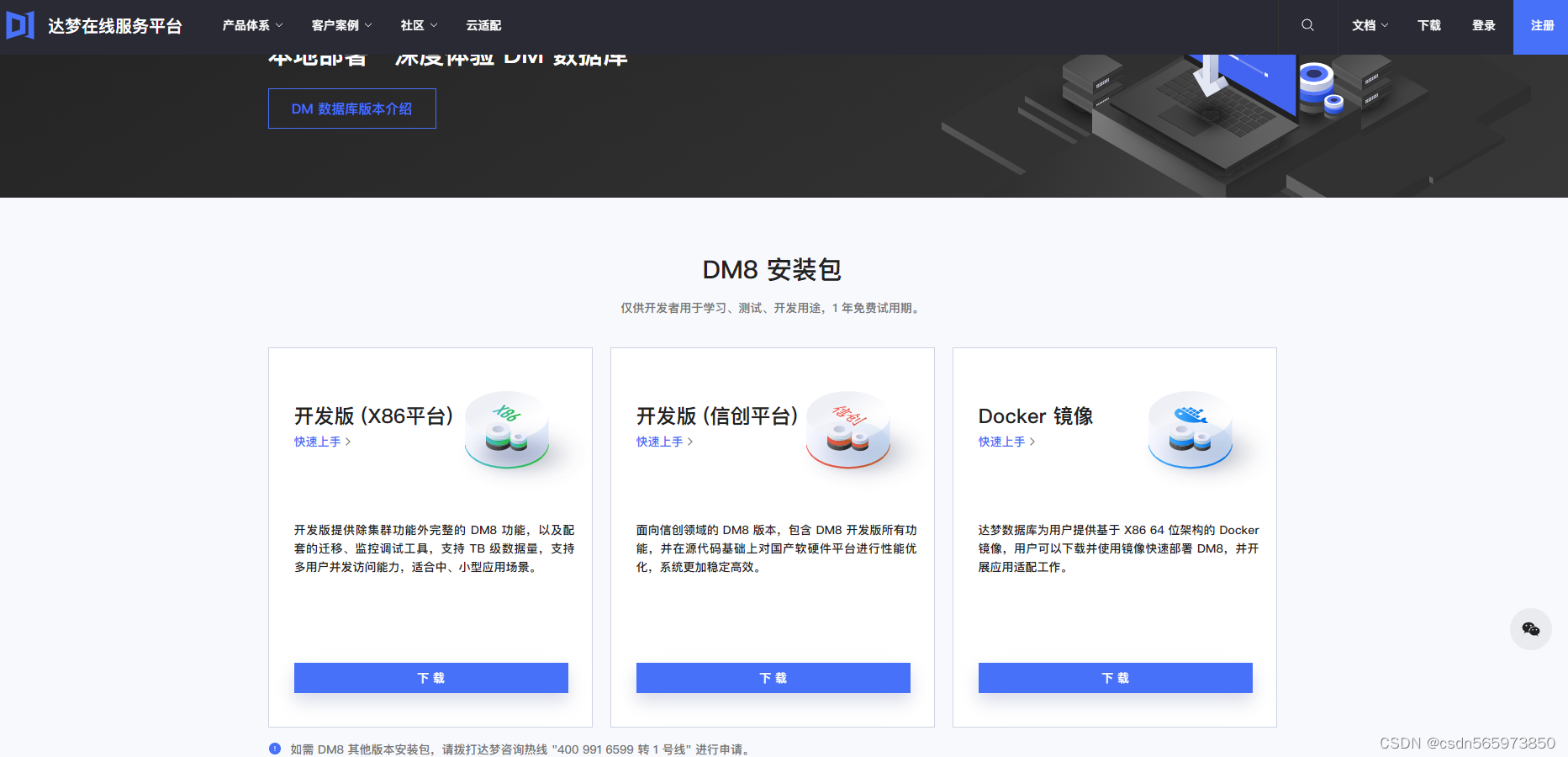The width and height of the screenshot is (1568, 757).
Task: Select the 开发版 (信创平台) card title
Action: click(717, 416)
